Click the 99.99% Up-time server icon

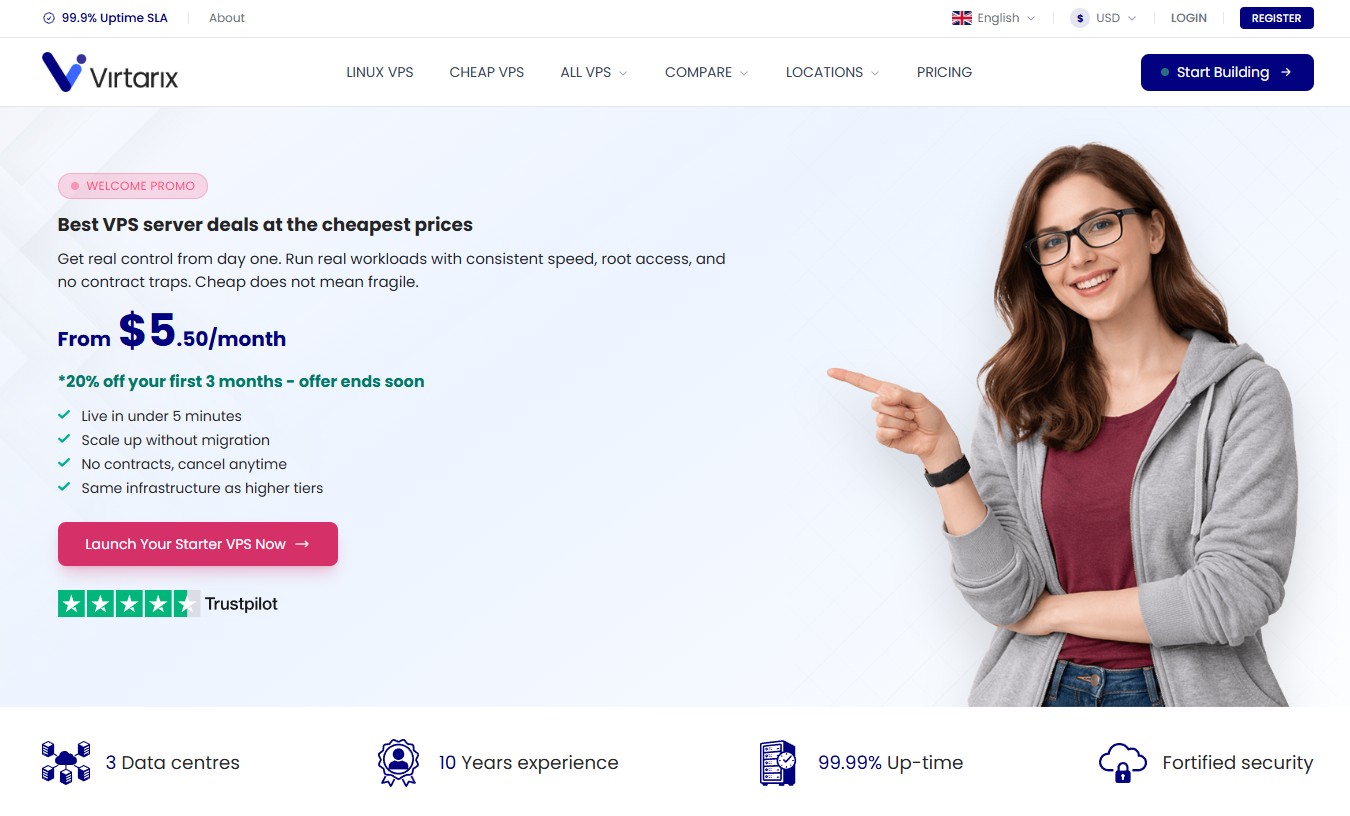pyautogui.click(x=778, y=762)
